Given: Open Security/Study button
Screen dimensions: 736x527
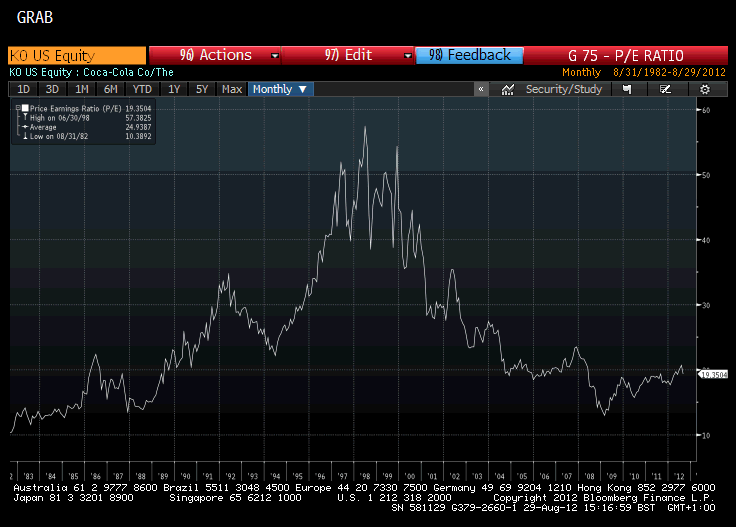Looking at the screenshot, I should (563, 89).
